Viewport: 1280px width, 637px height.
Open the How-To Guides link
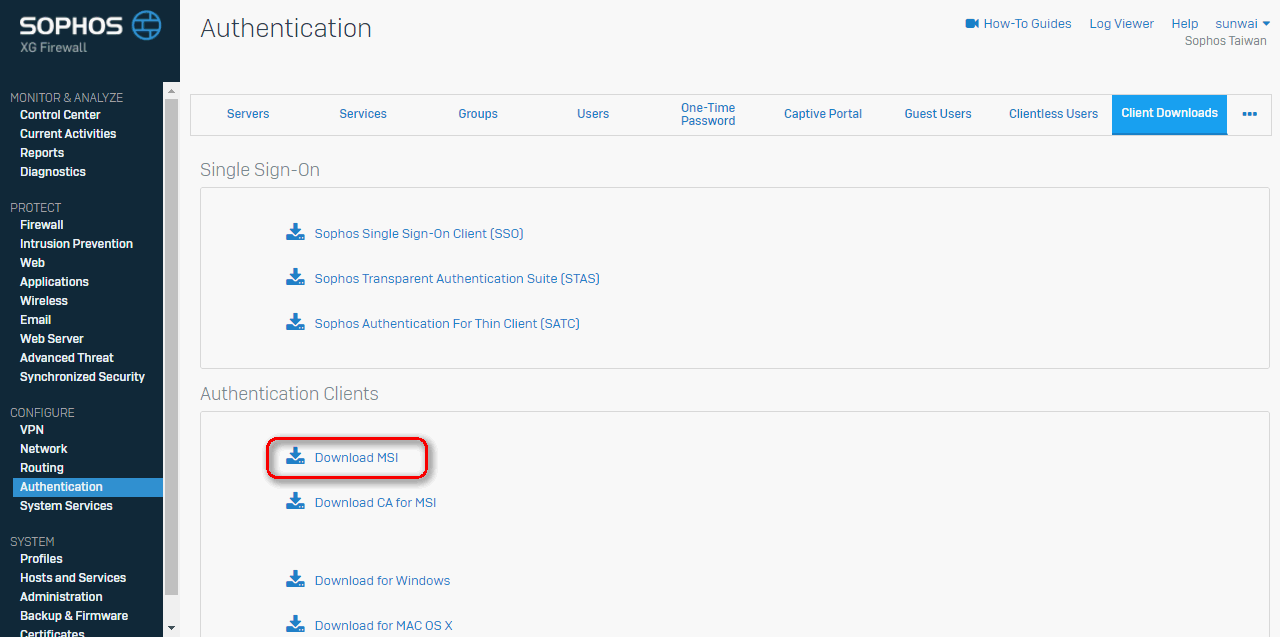tap(1027, 24)
